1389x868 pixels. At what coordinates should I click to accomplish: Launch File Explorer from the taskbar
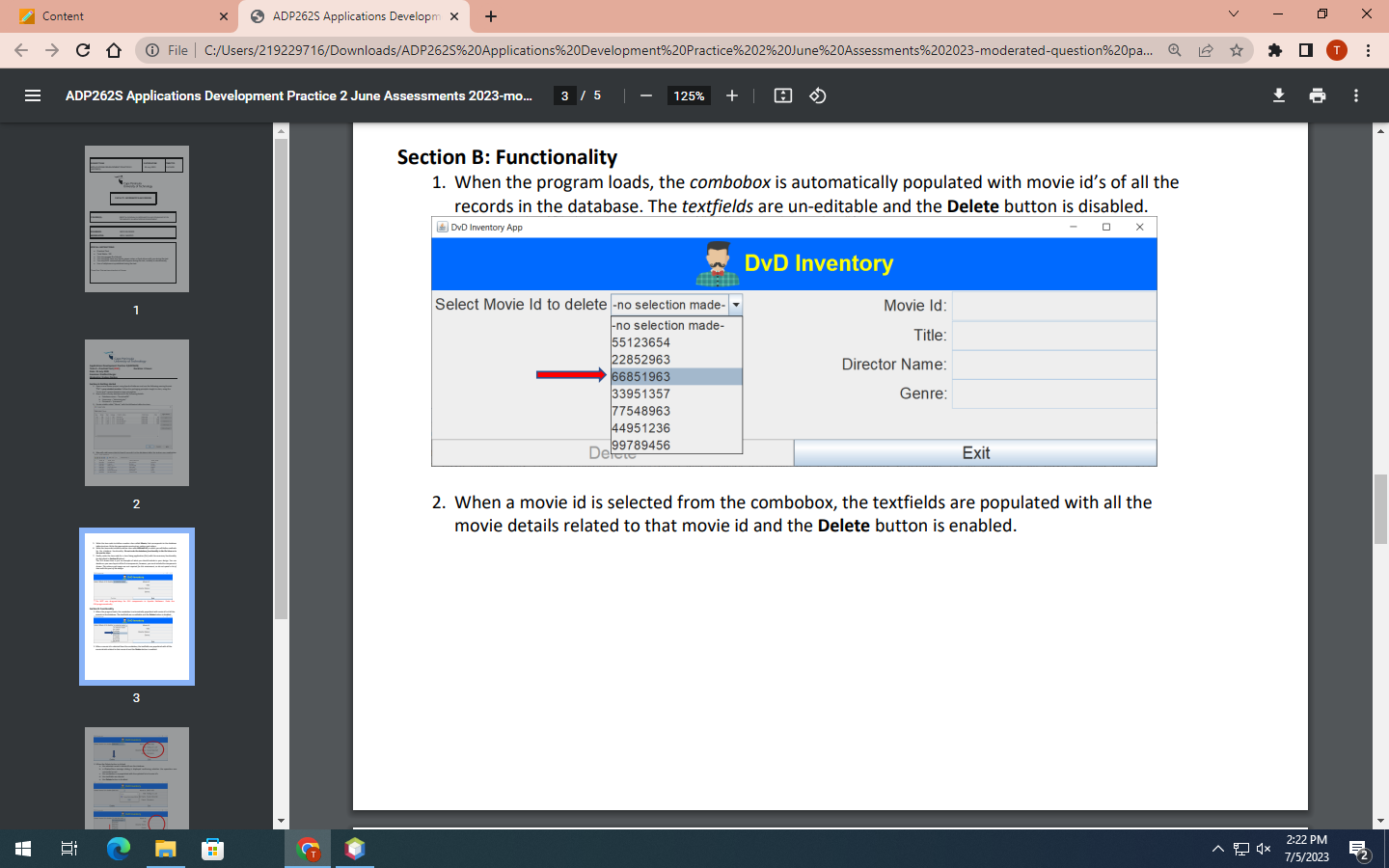coord(165,849)
